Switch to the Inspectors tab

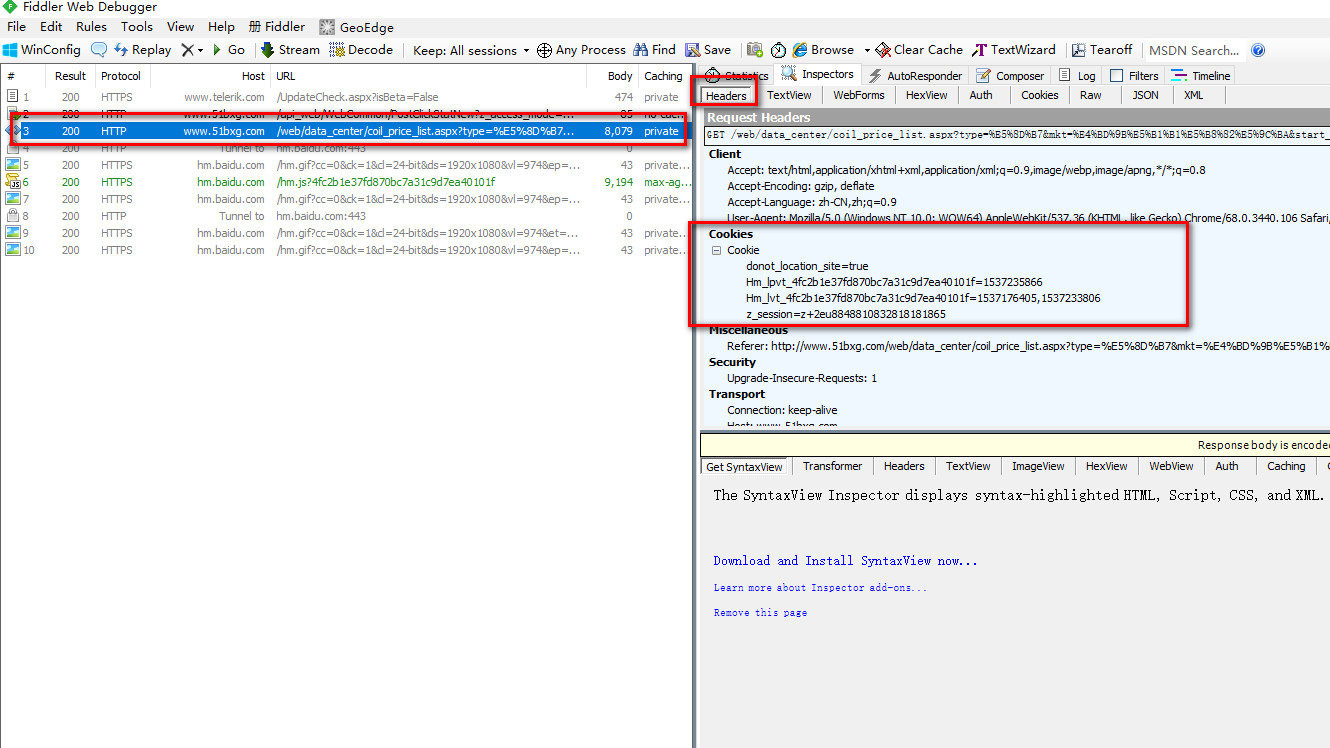pyautogui.click(x=818, y=75)
